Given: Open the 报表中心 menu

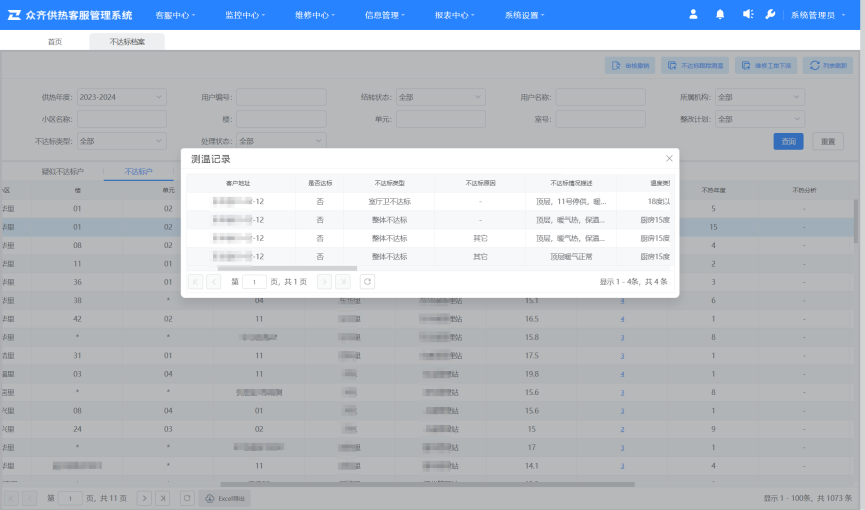Looking at the screenshot, I should click(455, 15).
